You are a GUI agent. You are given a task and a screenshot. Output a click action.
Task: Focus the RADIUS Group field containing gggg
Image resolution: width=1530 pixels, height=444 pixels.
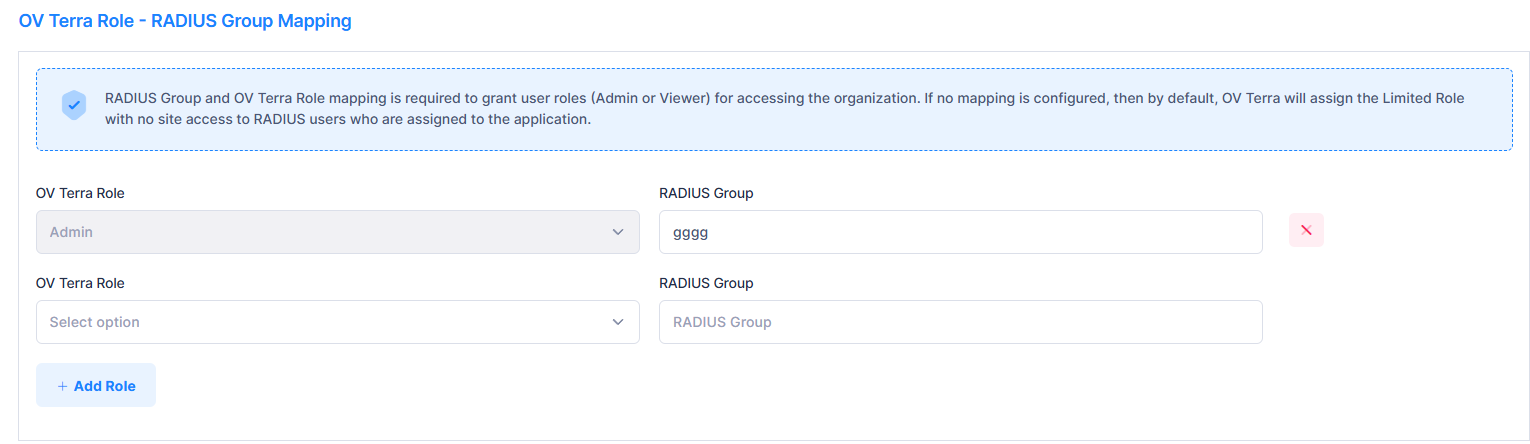pyautogui.click(x=961, y=232)
